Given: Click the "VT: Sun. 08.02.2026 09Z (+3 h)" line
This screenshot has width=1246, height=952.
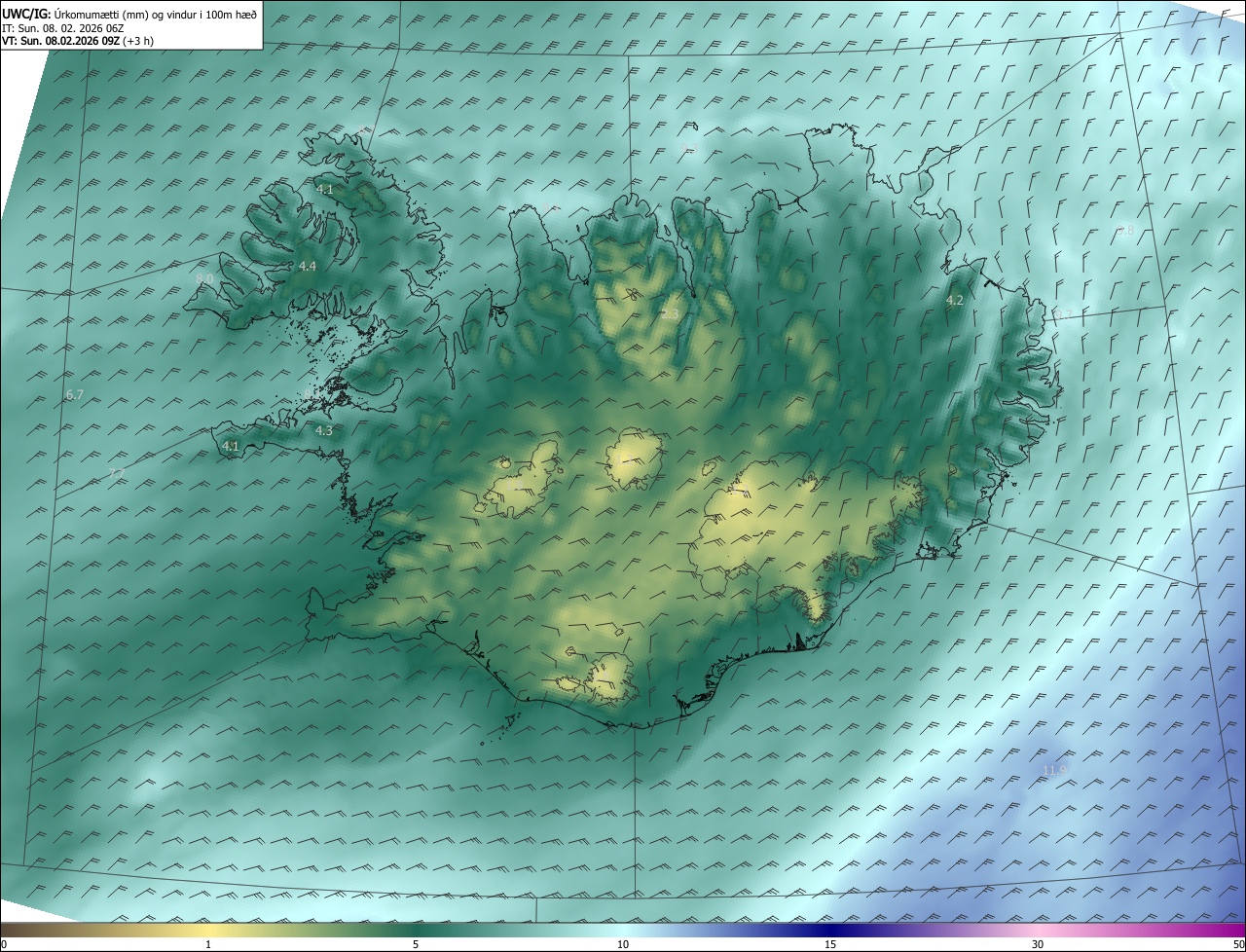Looking at the screenshot, I should [x=78, y=41].
